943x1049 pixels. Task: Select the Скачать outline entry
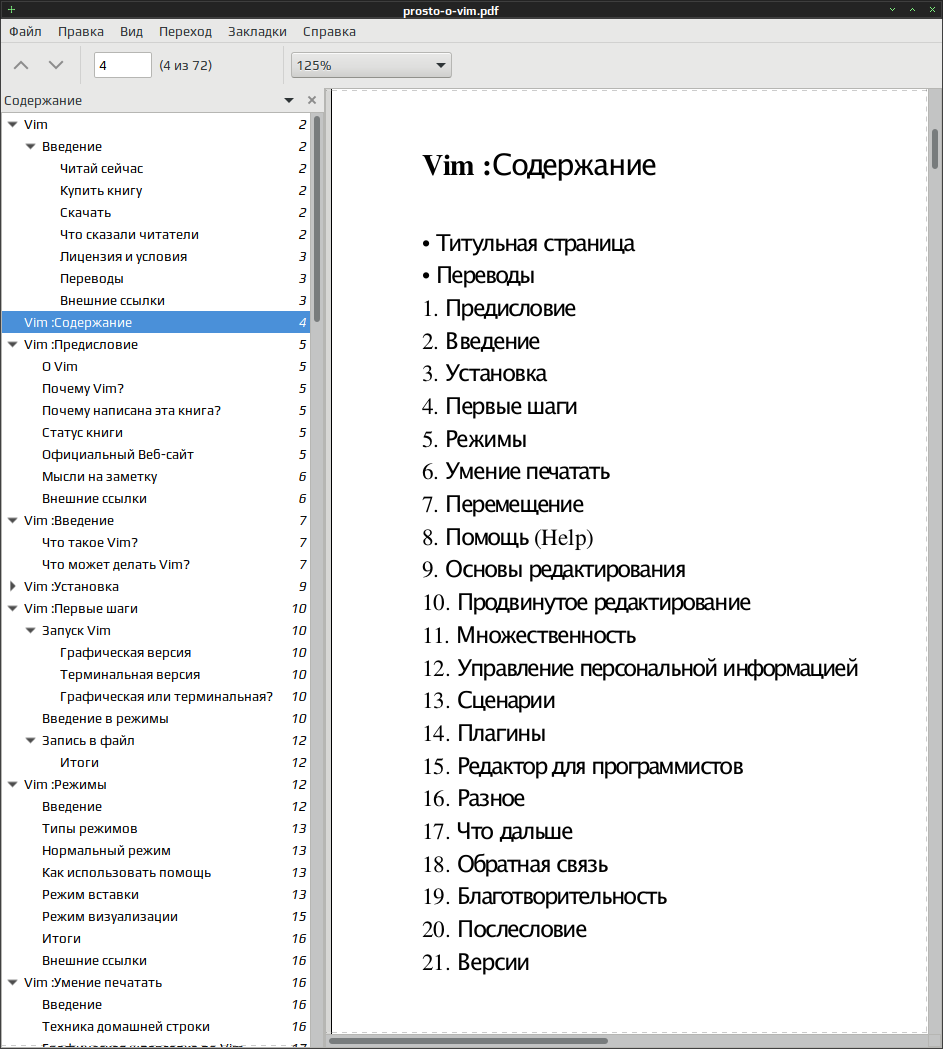[86, 213]
